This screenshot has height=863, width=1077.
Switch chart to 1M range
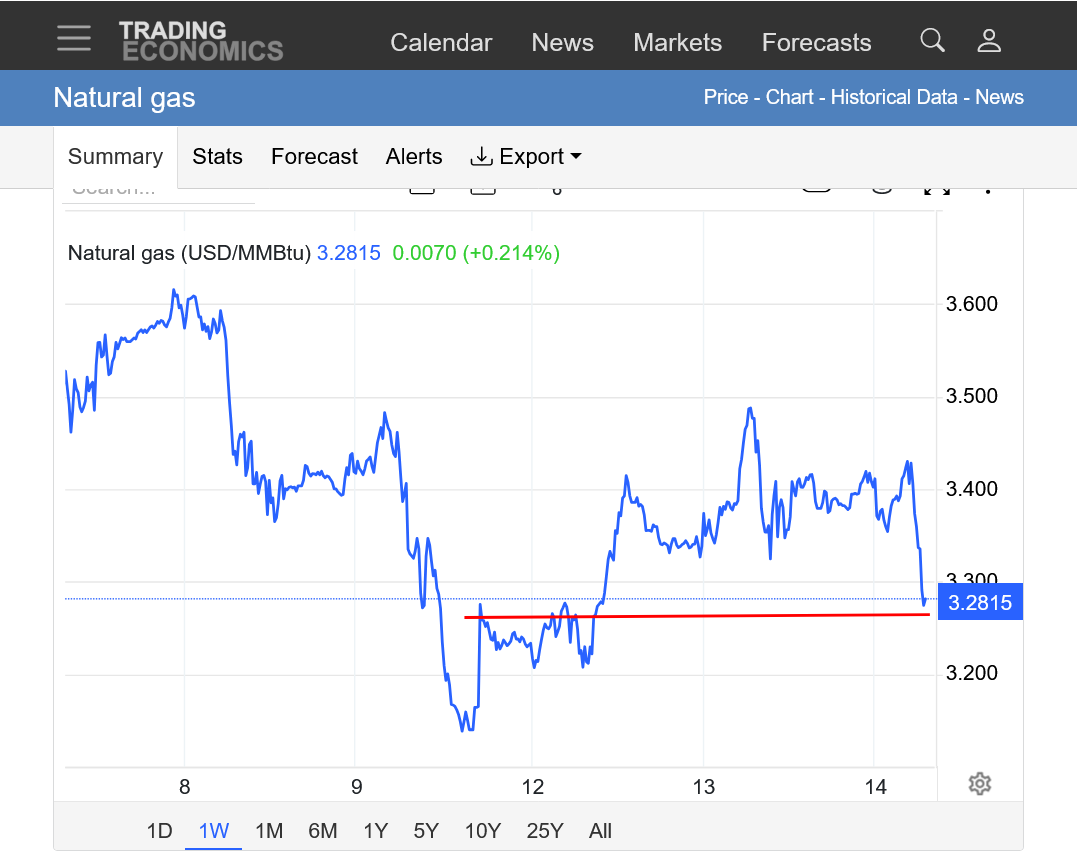pyautogui.click(x=269, y=831)
